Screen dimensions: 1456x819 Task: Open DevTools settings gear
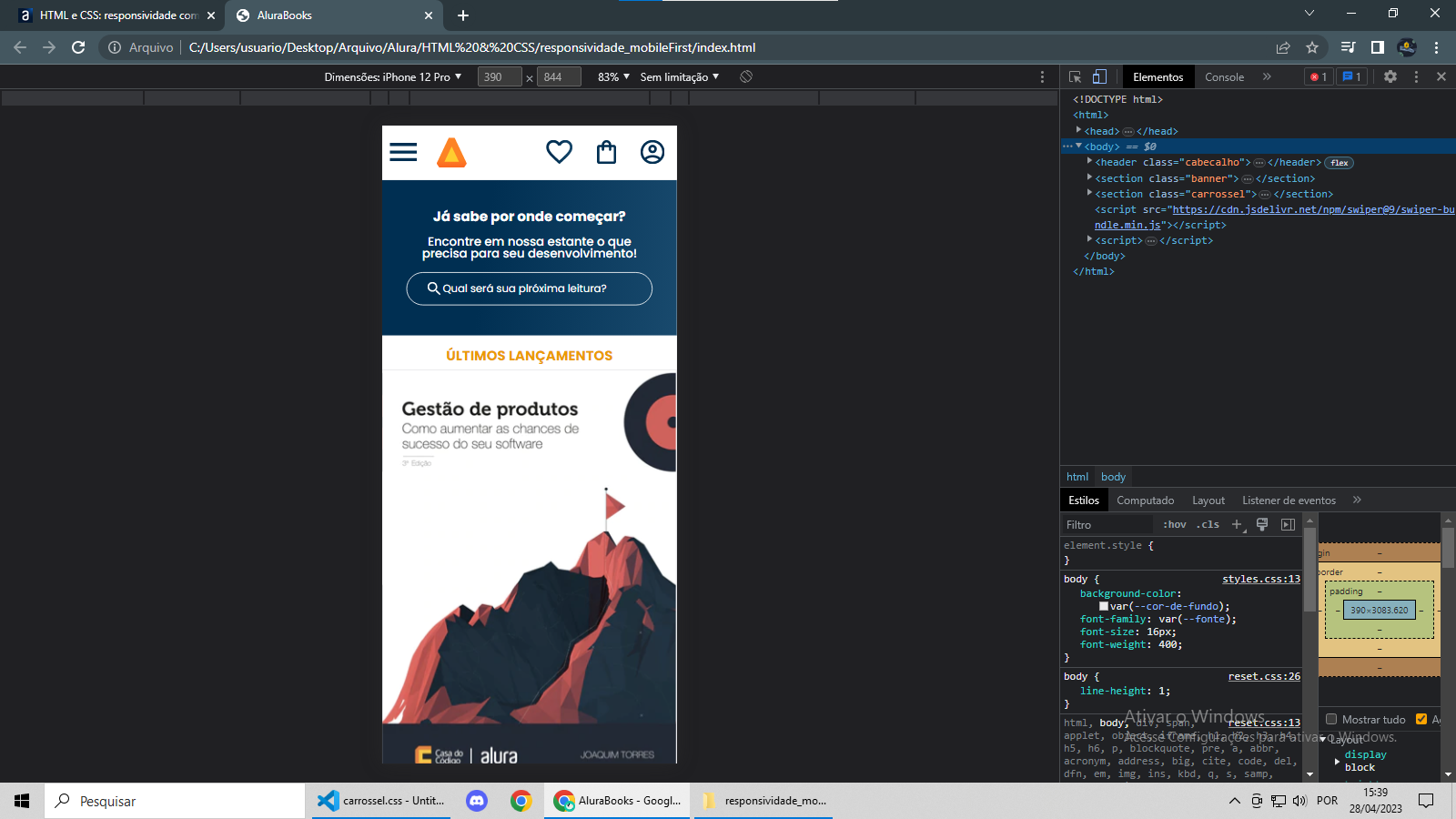coord(1390,77)
